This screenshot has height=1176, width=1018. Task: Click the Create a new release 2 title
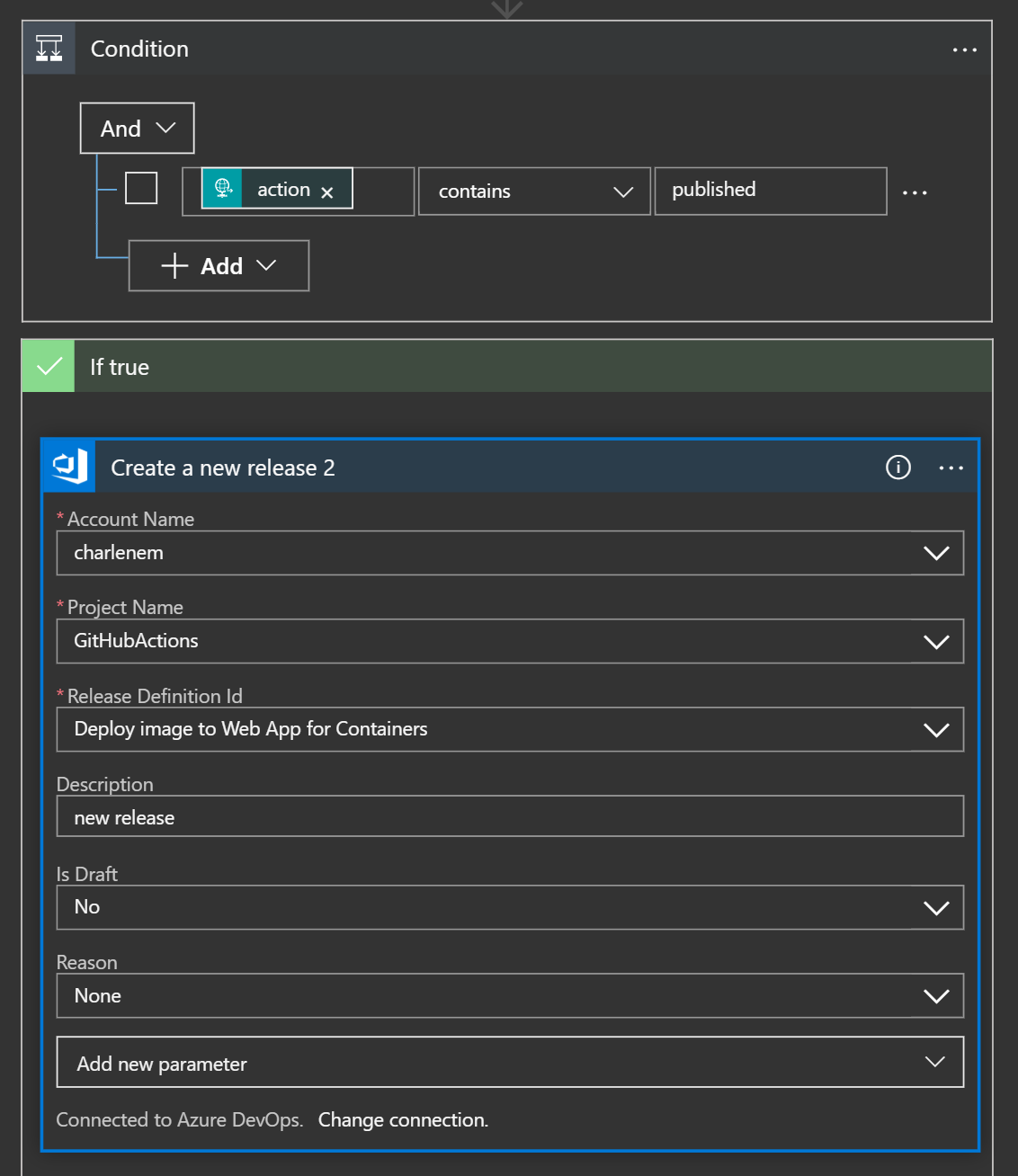[223, 468]
